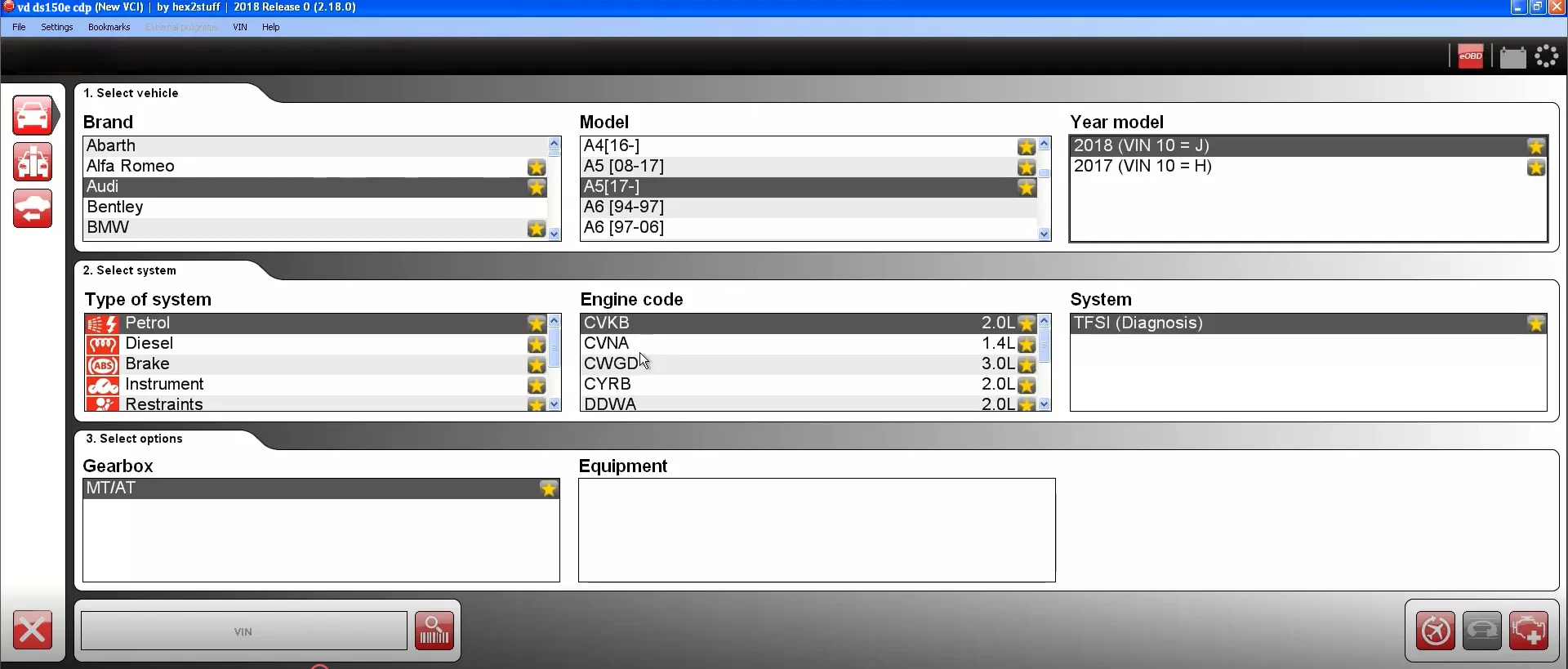1568x669 pixels.
Task: Select engine code DDWA 2.0L
Action: (x=808, y=404)
